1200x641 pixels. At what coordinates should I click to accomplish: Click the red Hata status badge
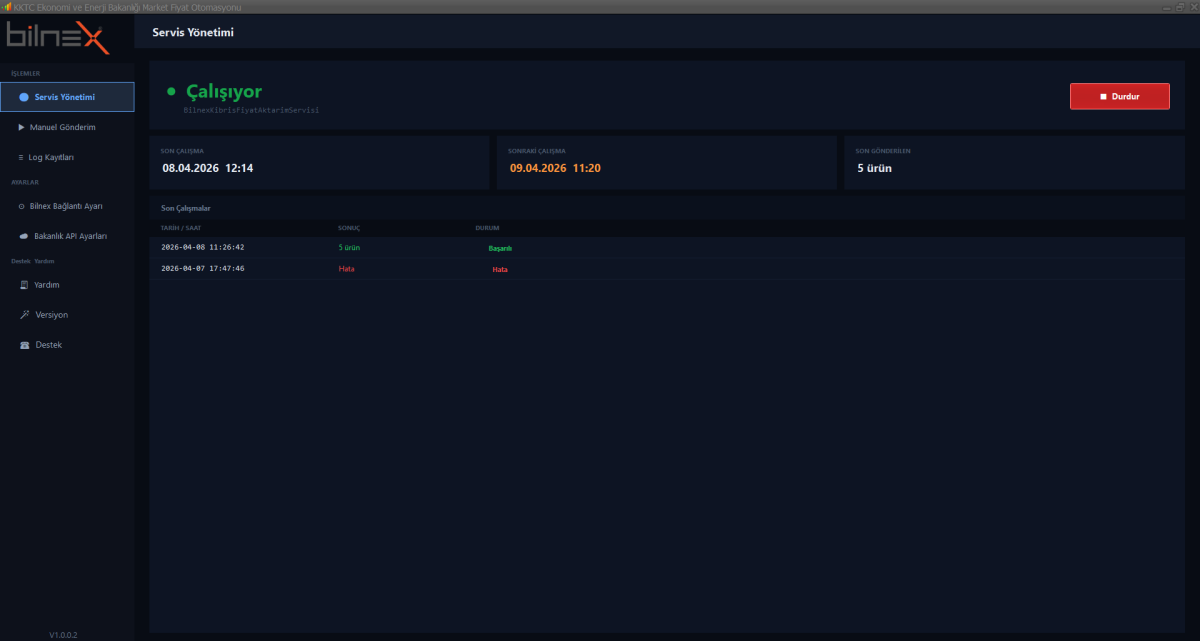(x=500, y=270)
